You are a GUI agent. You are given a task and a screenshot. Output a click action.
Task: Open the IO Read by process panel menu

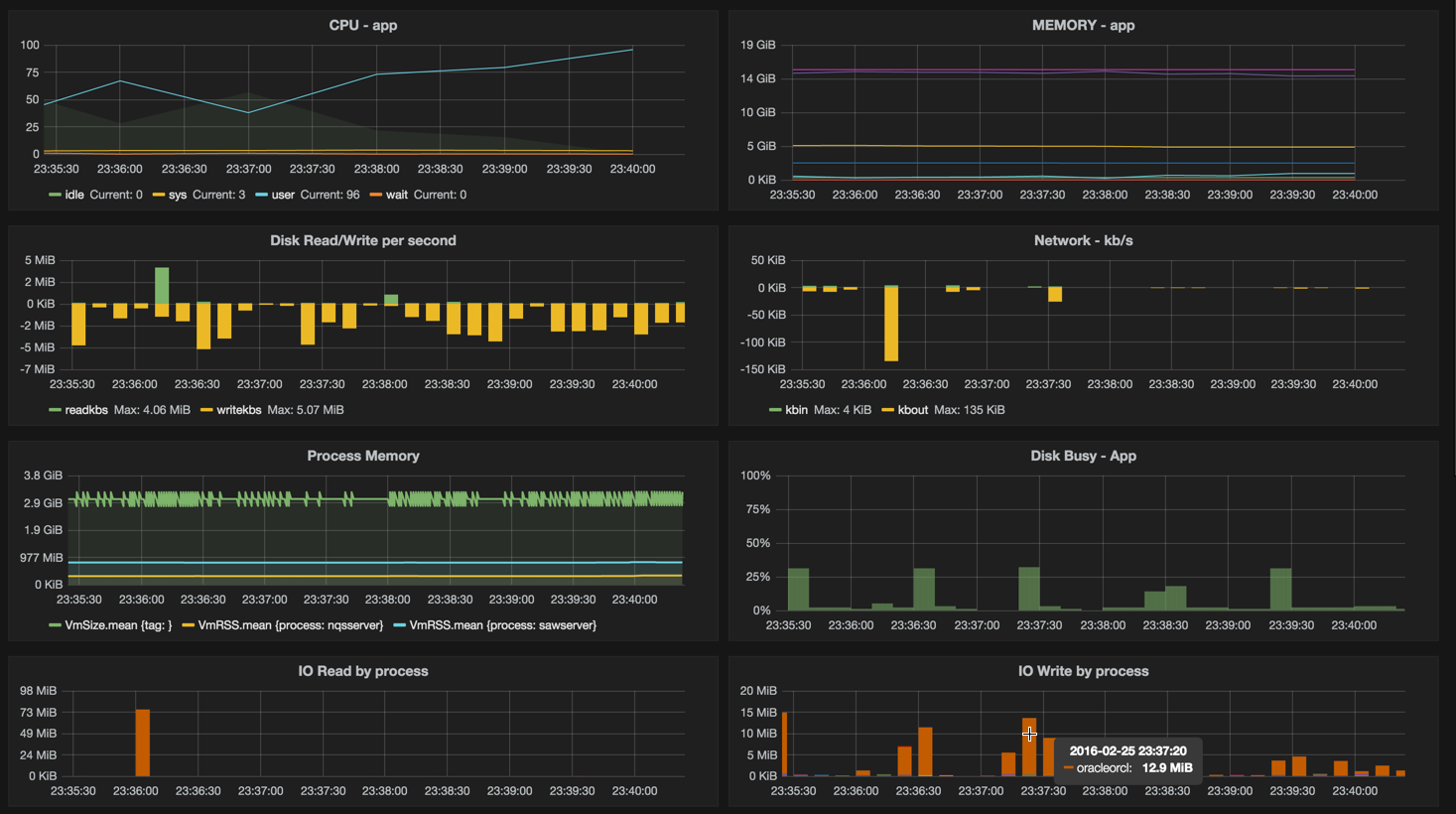pos(362,671)
